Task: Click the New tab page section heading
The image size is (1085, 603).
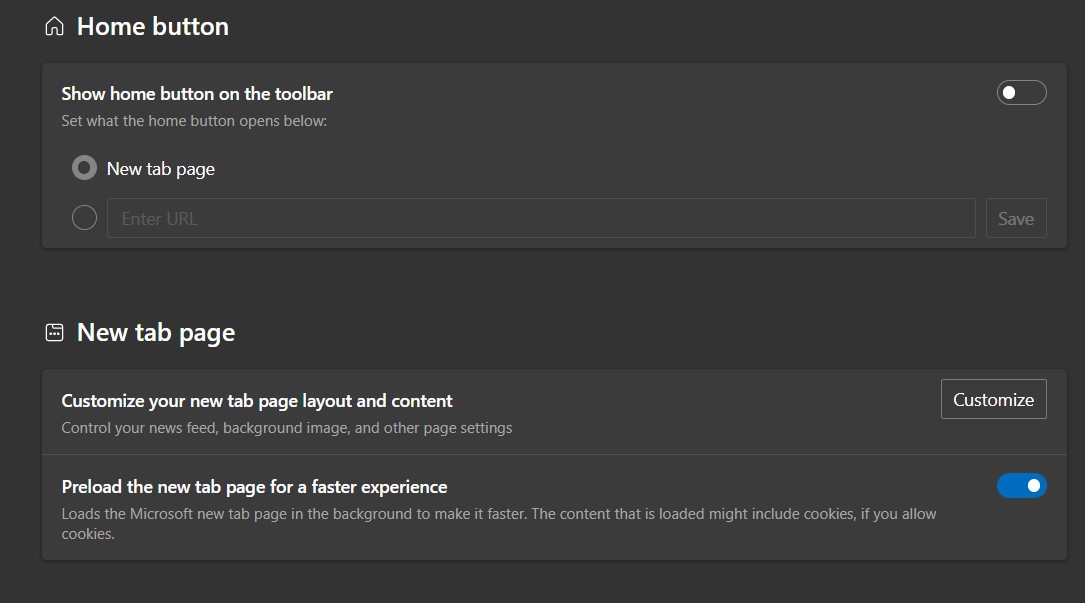Action: (x=155, y=331)
